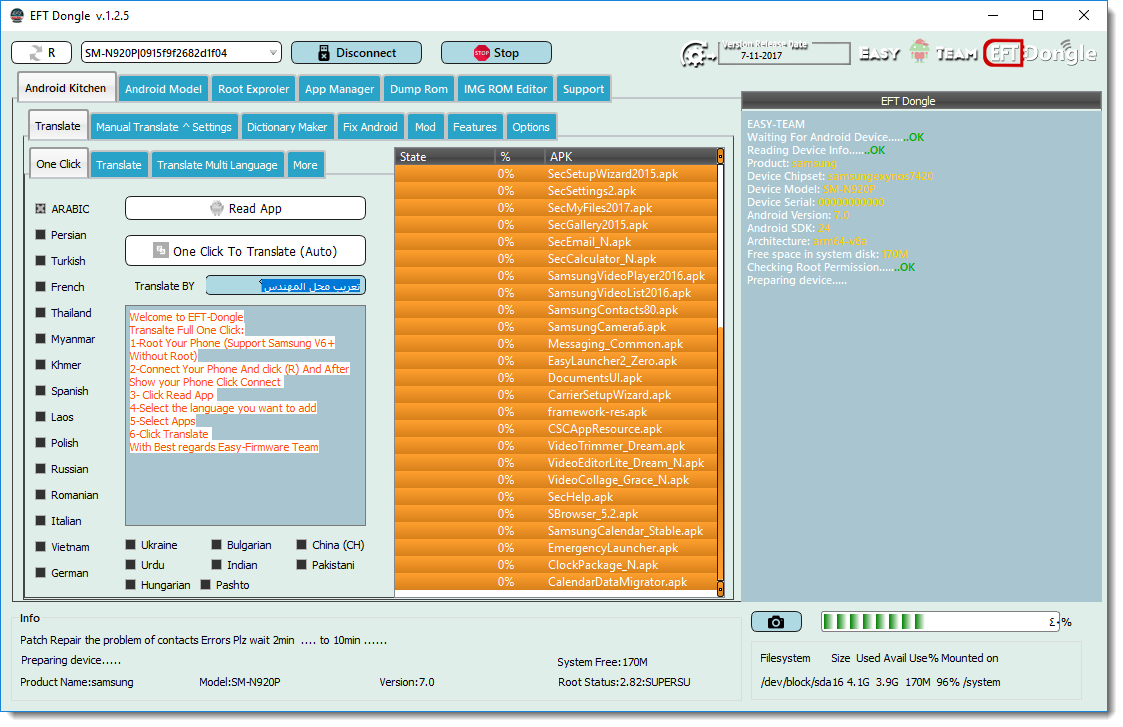Screen dimensions: 1123x727
Task: Select the SecSettings2.apk row
Action: [556, 191]
